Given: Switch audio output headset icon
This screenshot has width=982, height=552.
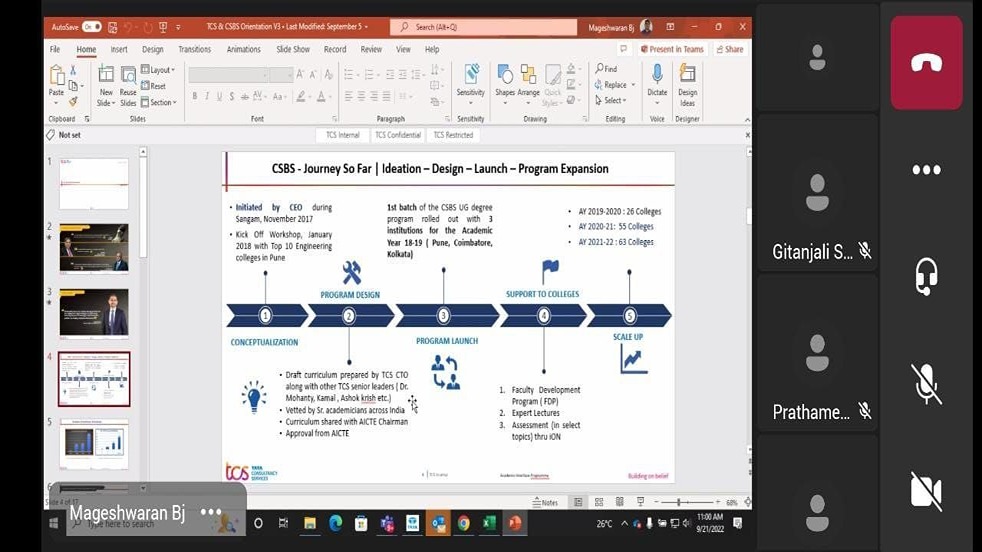Looking at the screenshot, I should 926,276.
